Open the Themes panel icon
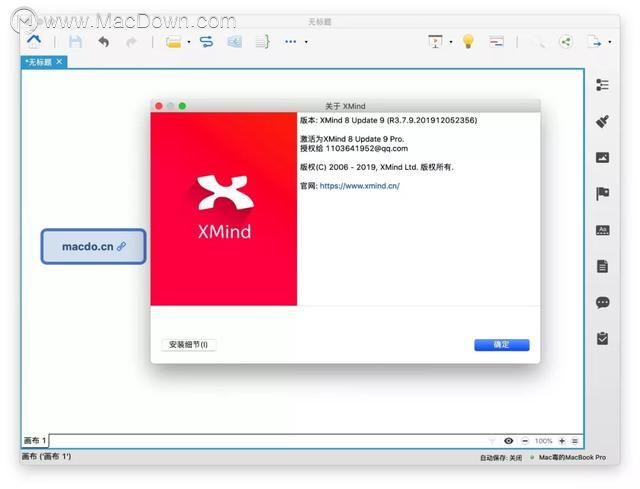 (602, 230)
